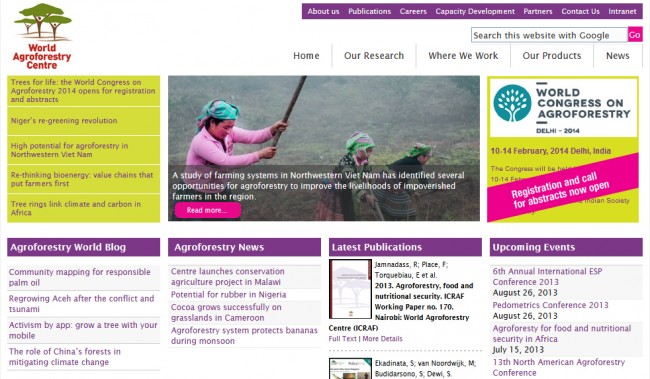The image size is (650, 379).
Task: Select the Where We Work tab
Action: click(463, 56)
